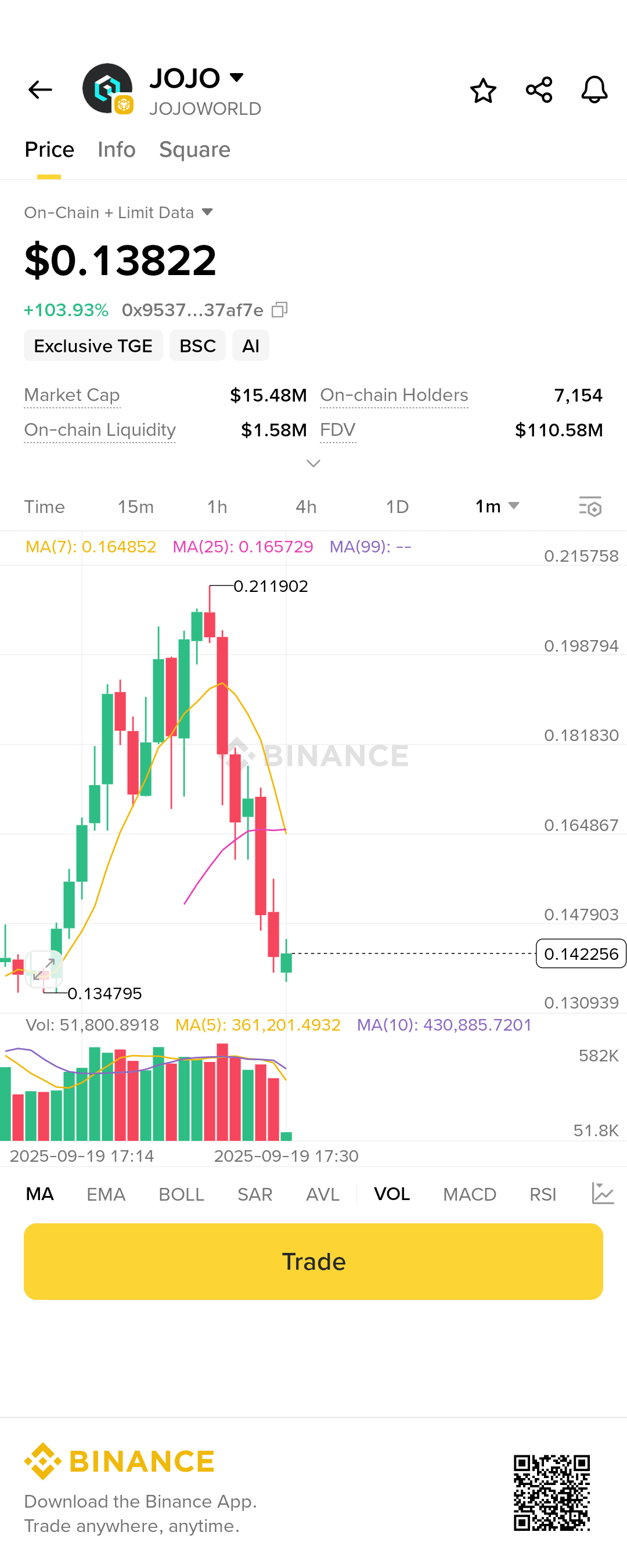Expand more market stats chevron
The width and height of the screenshot is (627, 1568).
point(313,463)
